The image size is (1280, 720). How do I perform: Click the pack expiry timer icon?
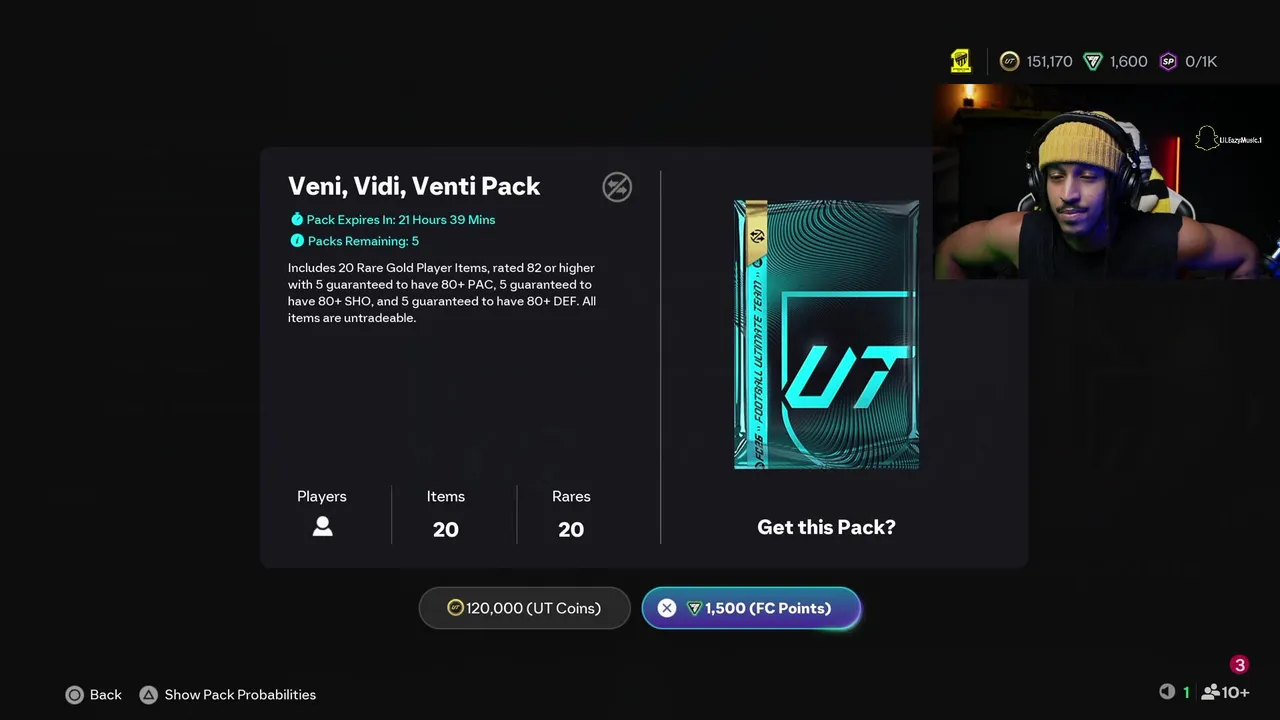click(x=296, y=219)
